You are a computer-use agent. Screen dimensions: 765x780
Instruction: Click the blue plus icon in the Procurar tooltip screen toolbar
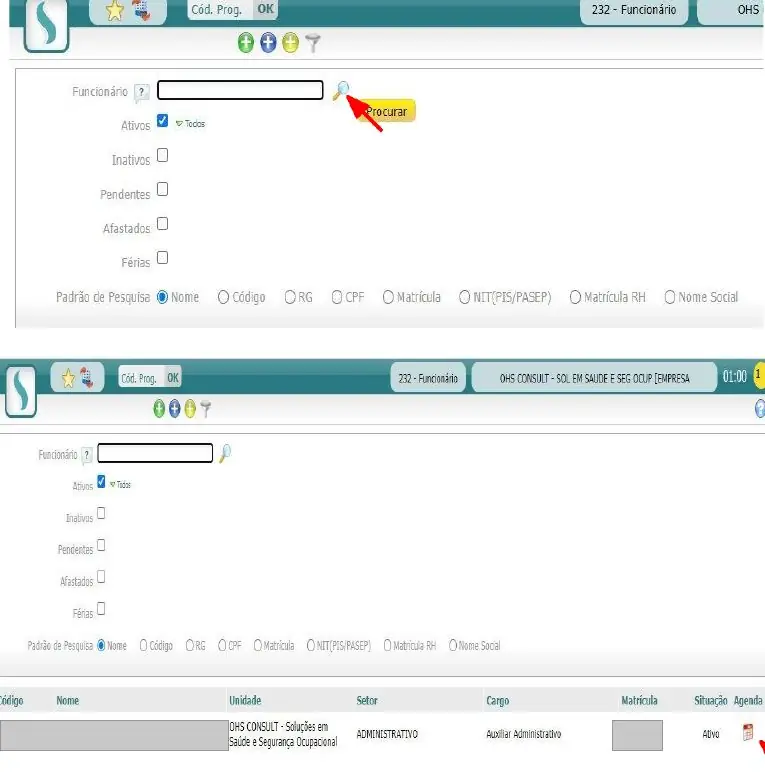pyautogui.click(x=268, y=43)
